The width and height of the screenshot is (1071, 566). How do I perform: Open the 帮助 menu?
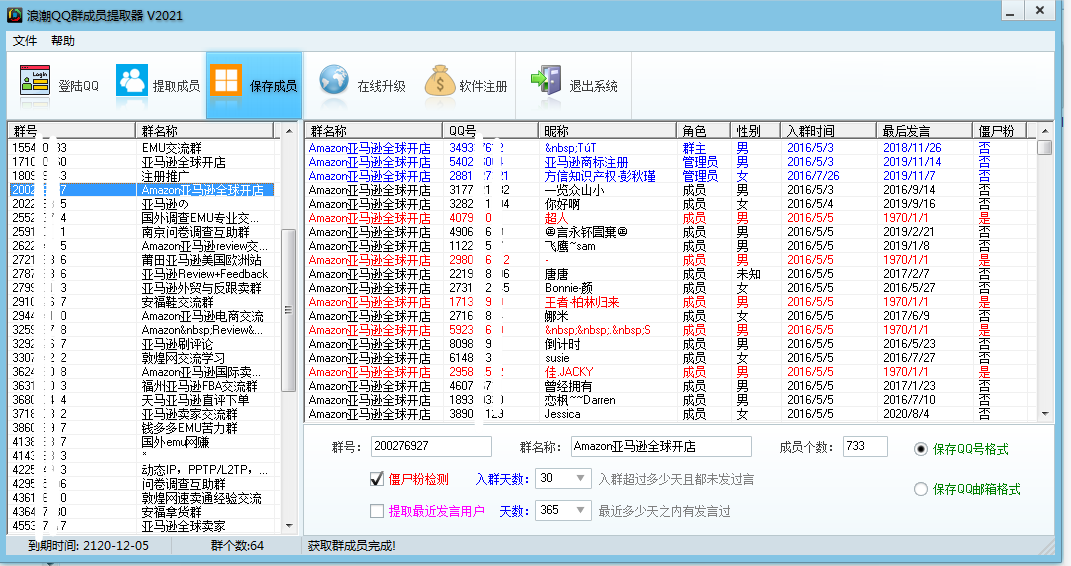(x=62, y=41)
